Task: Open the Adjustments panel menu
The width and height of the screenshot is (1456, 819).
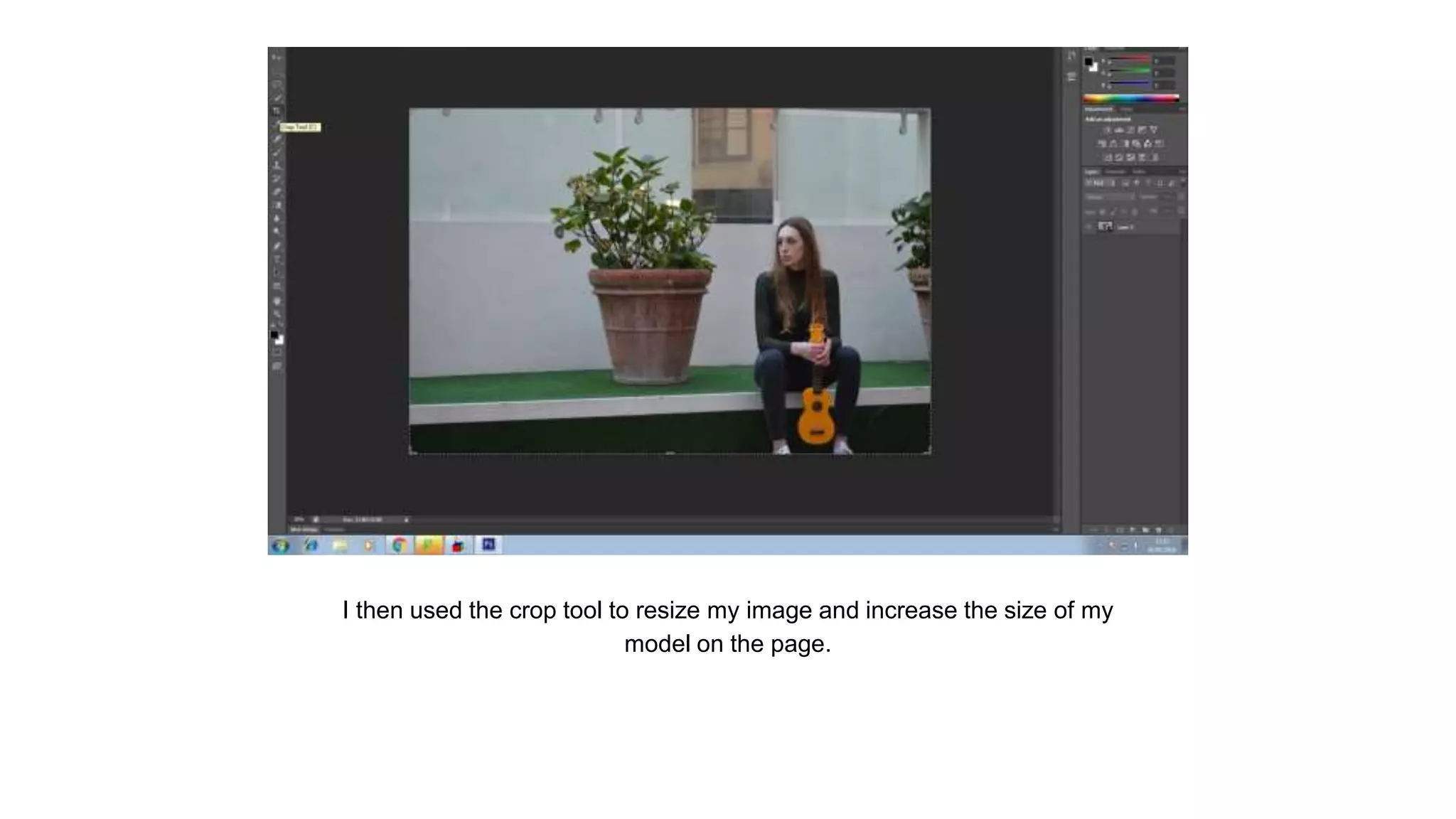Action: 1182,109
